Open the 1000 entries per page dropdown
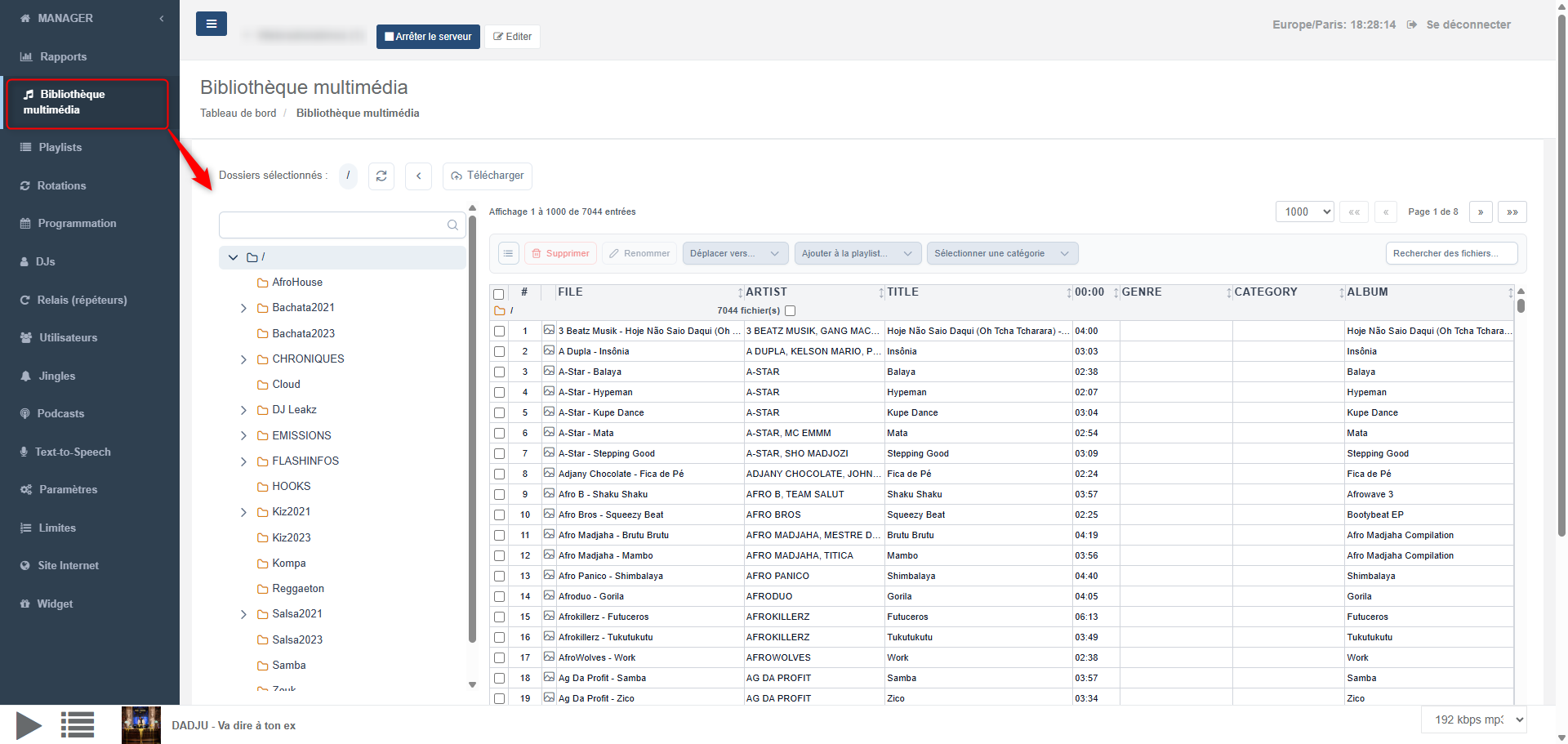Viewport: 1568px width, 744px height. click(1304, 212)
